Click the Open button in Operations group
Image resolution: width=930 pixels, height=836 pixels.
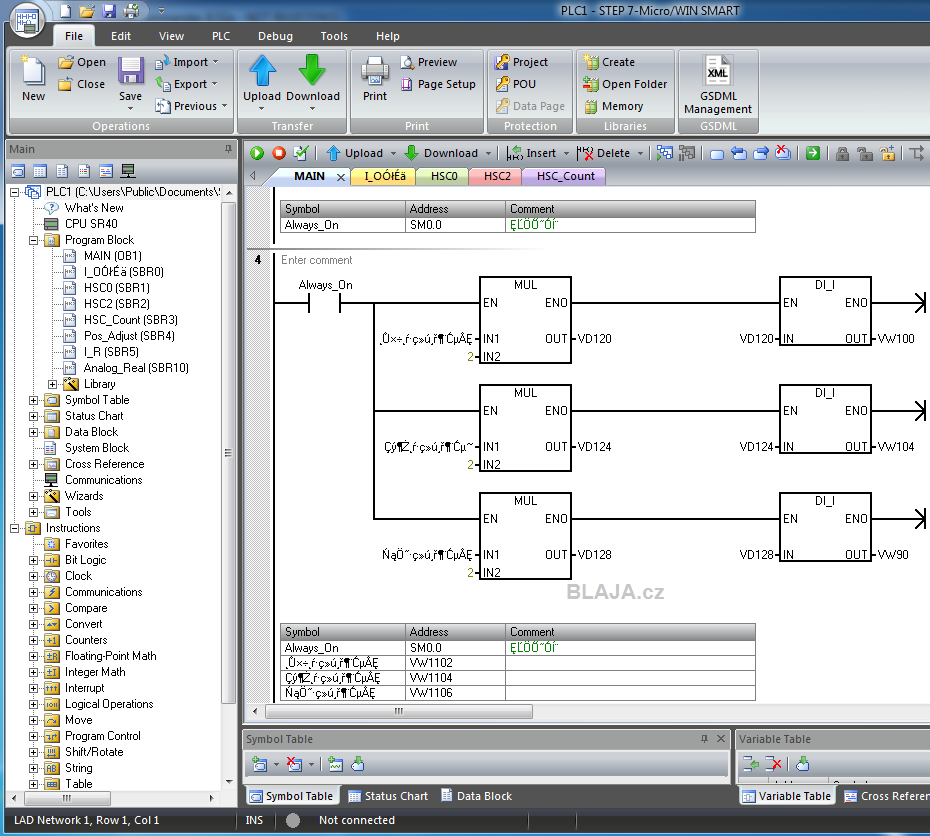click(x=82, y=62)
